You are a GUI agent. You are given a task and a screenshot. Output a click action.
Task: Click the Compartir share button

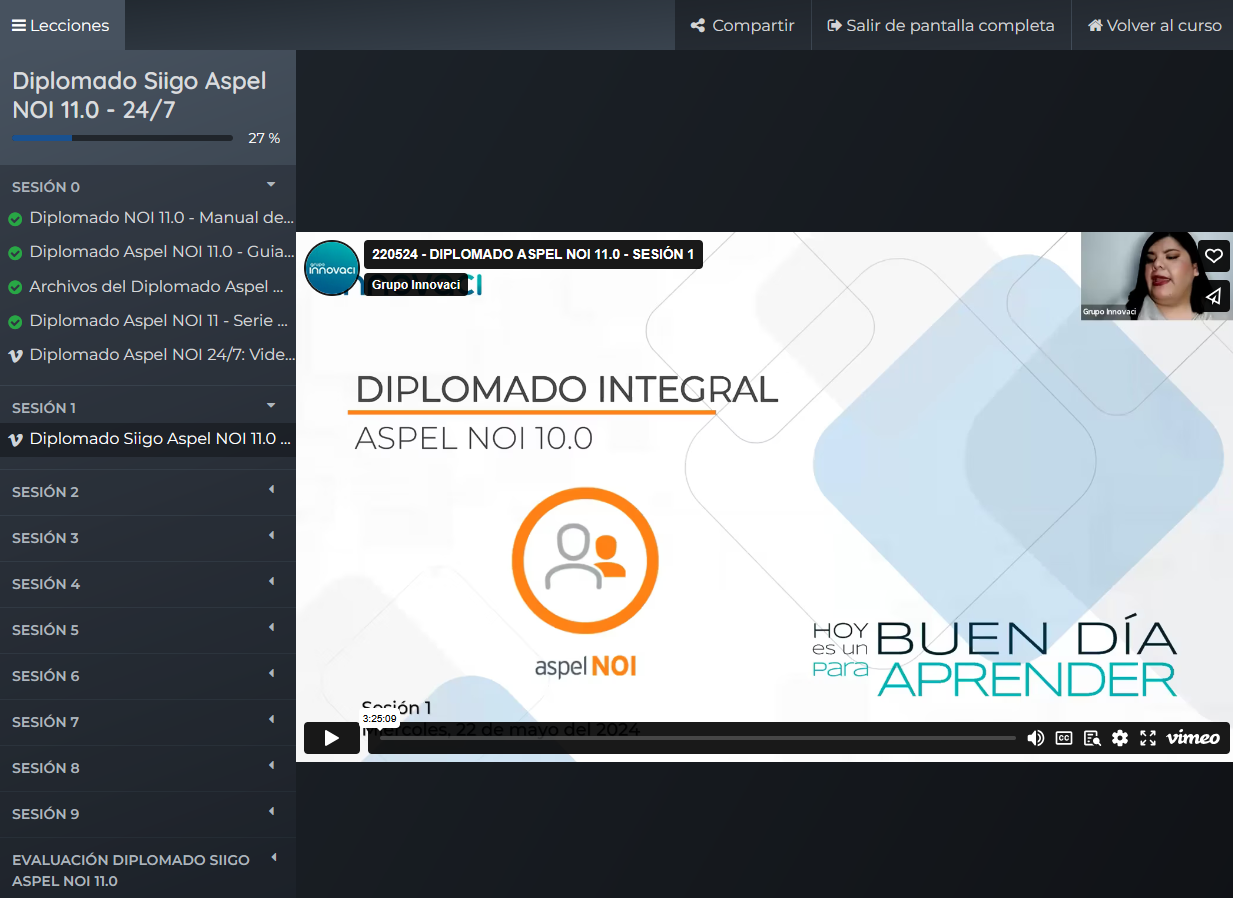click(742, 25)
